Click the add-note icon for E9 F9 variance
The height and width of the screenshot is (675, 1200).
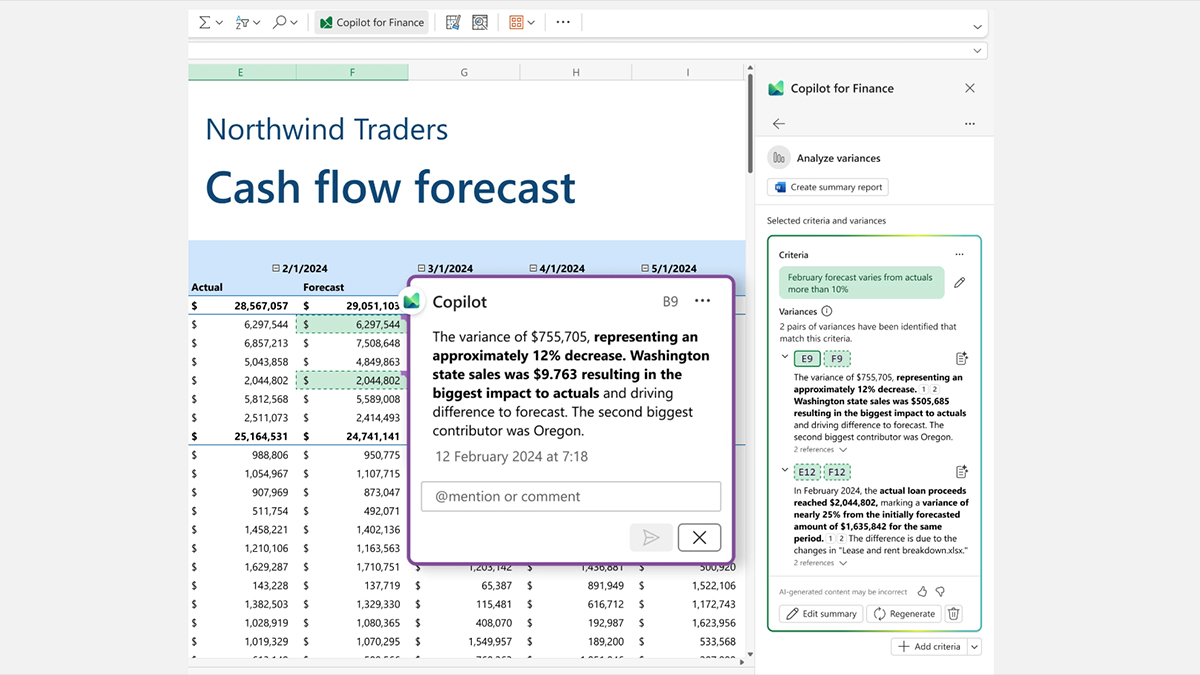tap(962, 359)
